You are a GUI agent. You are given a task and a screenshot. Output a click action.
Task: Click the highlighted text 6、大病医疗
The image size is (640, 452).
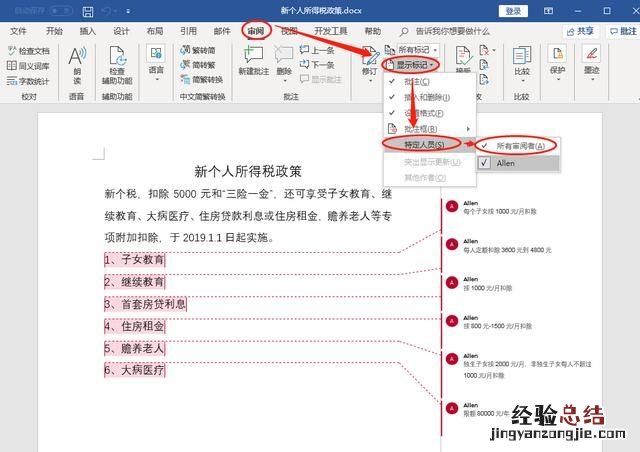135,370
